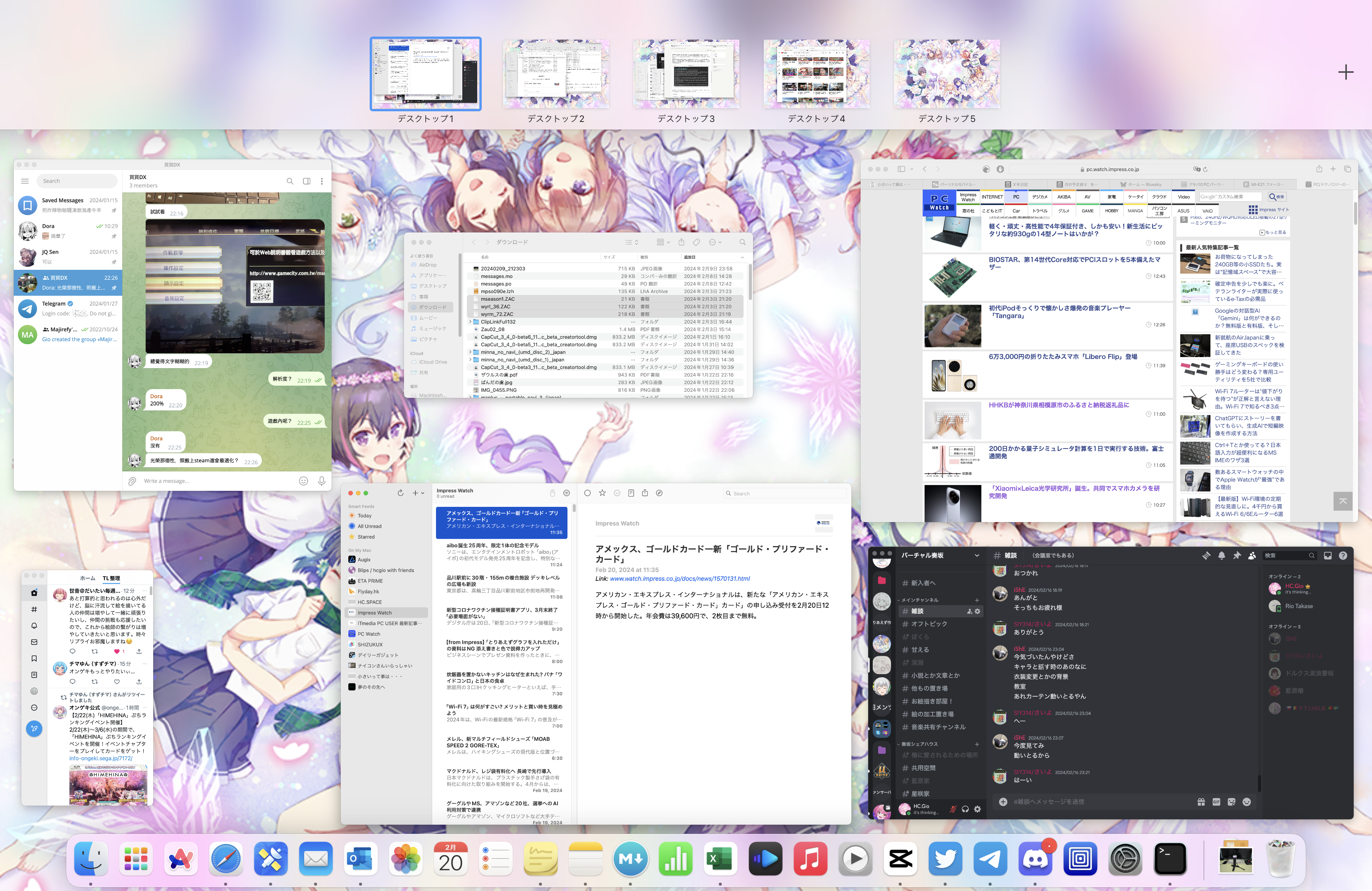Viewport: 1372px width, 891px height.
Task: Open Finder action ellipsis dropdown
Action: coord(715,242)
